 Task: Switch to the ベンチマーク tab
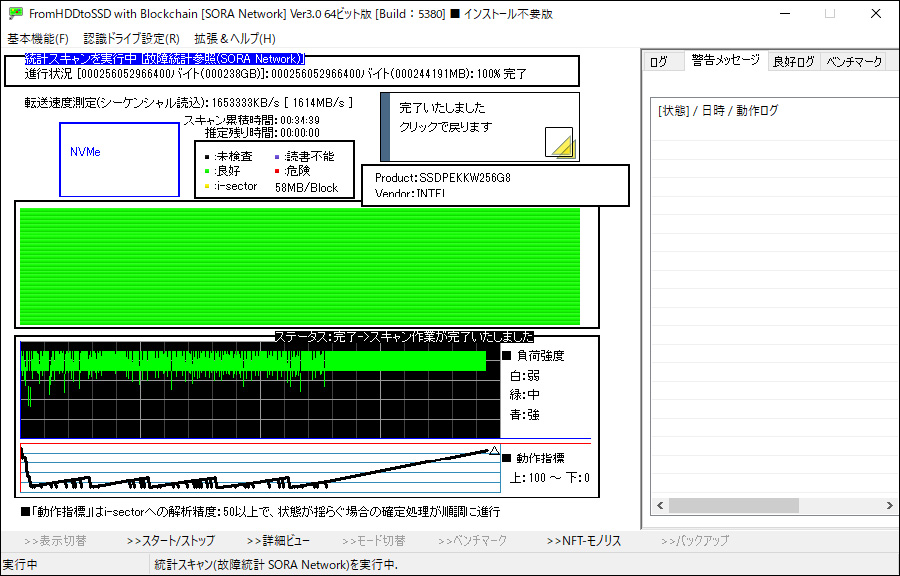[x=854, y=61]
